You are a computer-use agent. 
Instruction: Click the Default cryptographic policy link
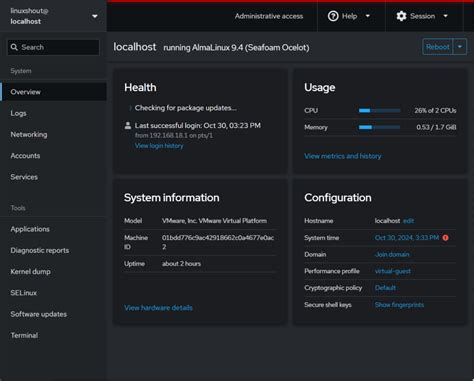[x=385, y=288]
